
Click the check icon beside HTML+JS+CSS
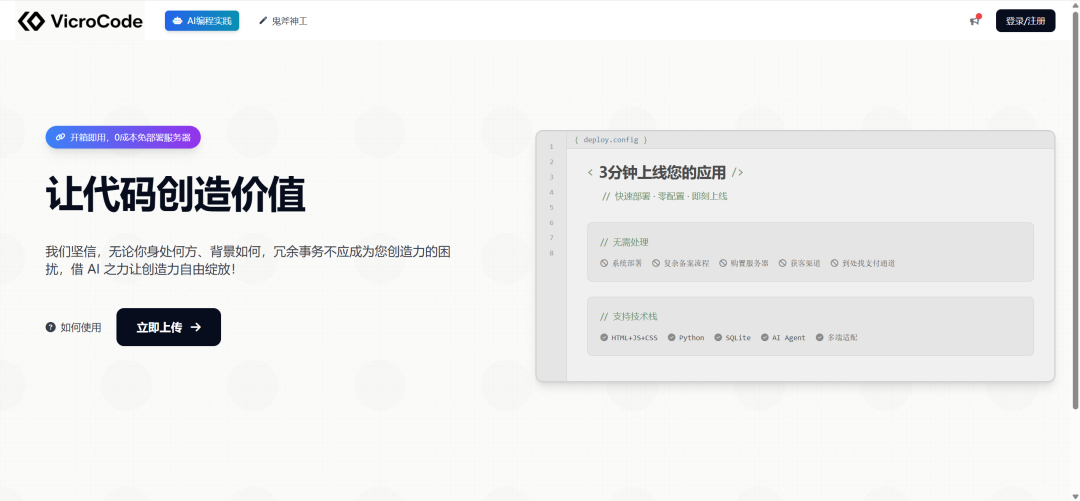pos(604,338)
